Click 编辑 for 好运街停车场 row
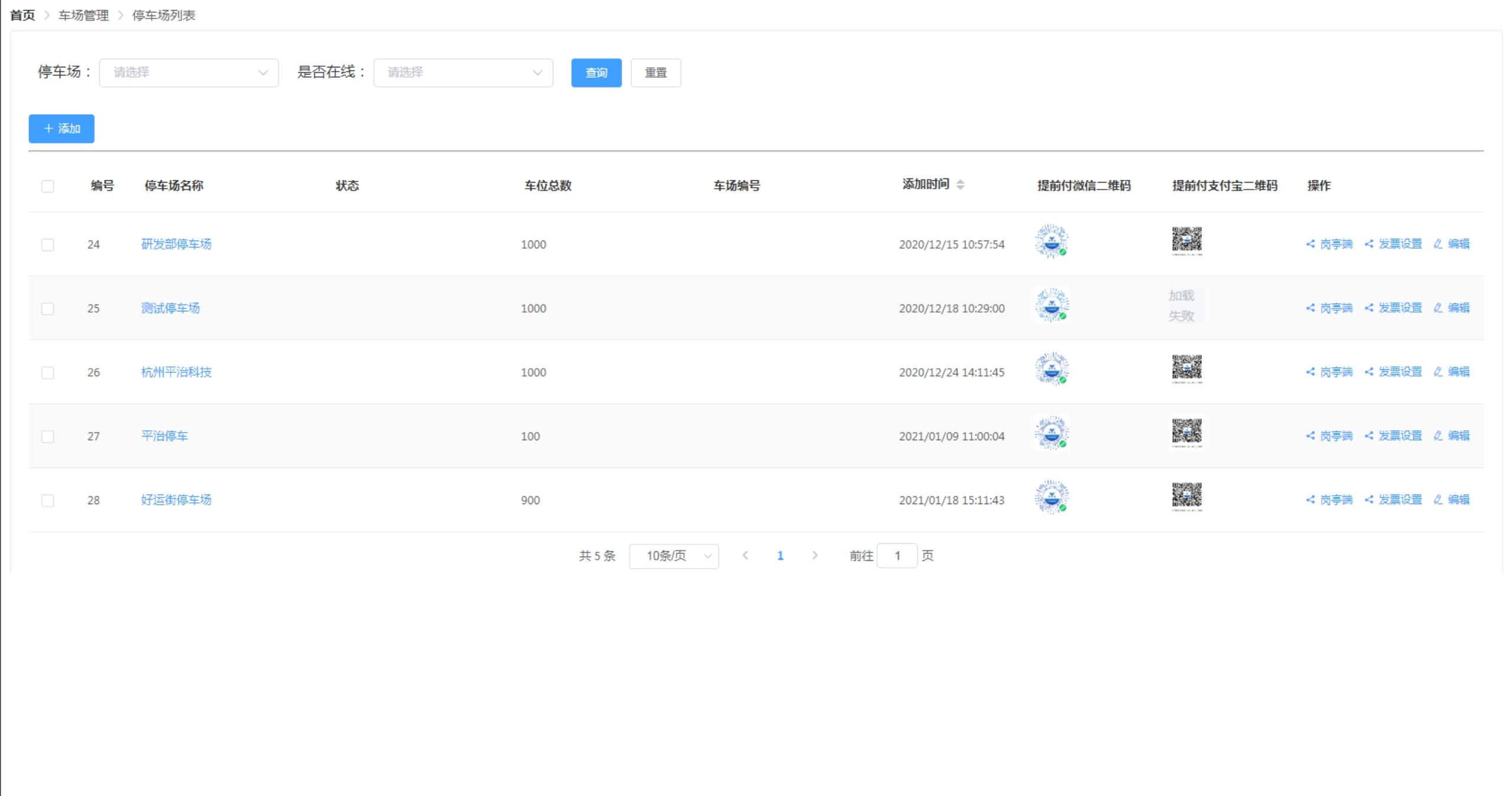This screenshot has width=1512, height=796. [x=1452, y=499]
